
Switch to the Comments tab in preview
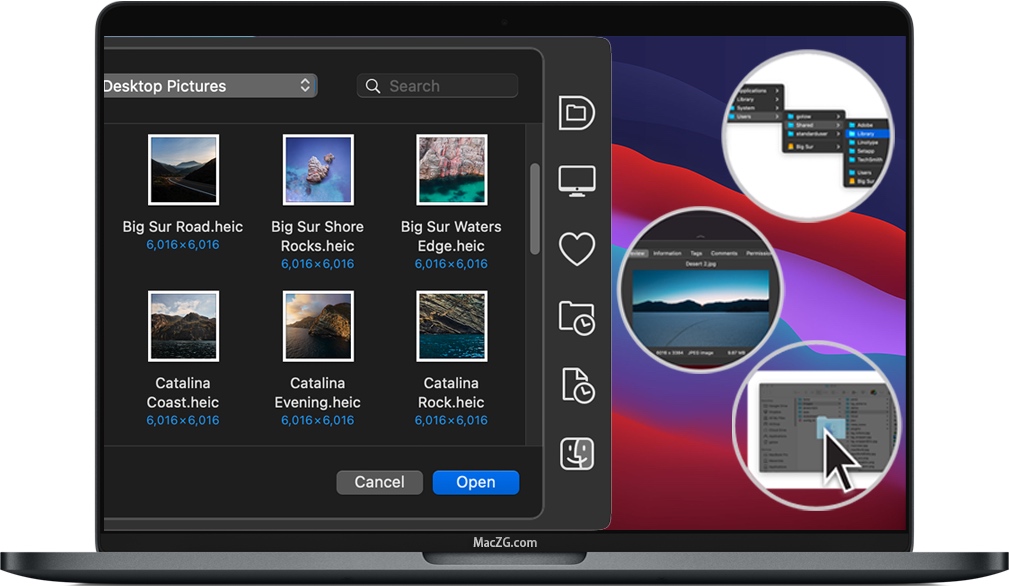(x=724, y=254)
